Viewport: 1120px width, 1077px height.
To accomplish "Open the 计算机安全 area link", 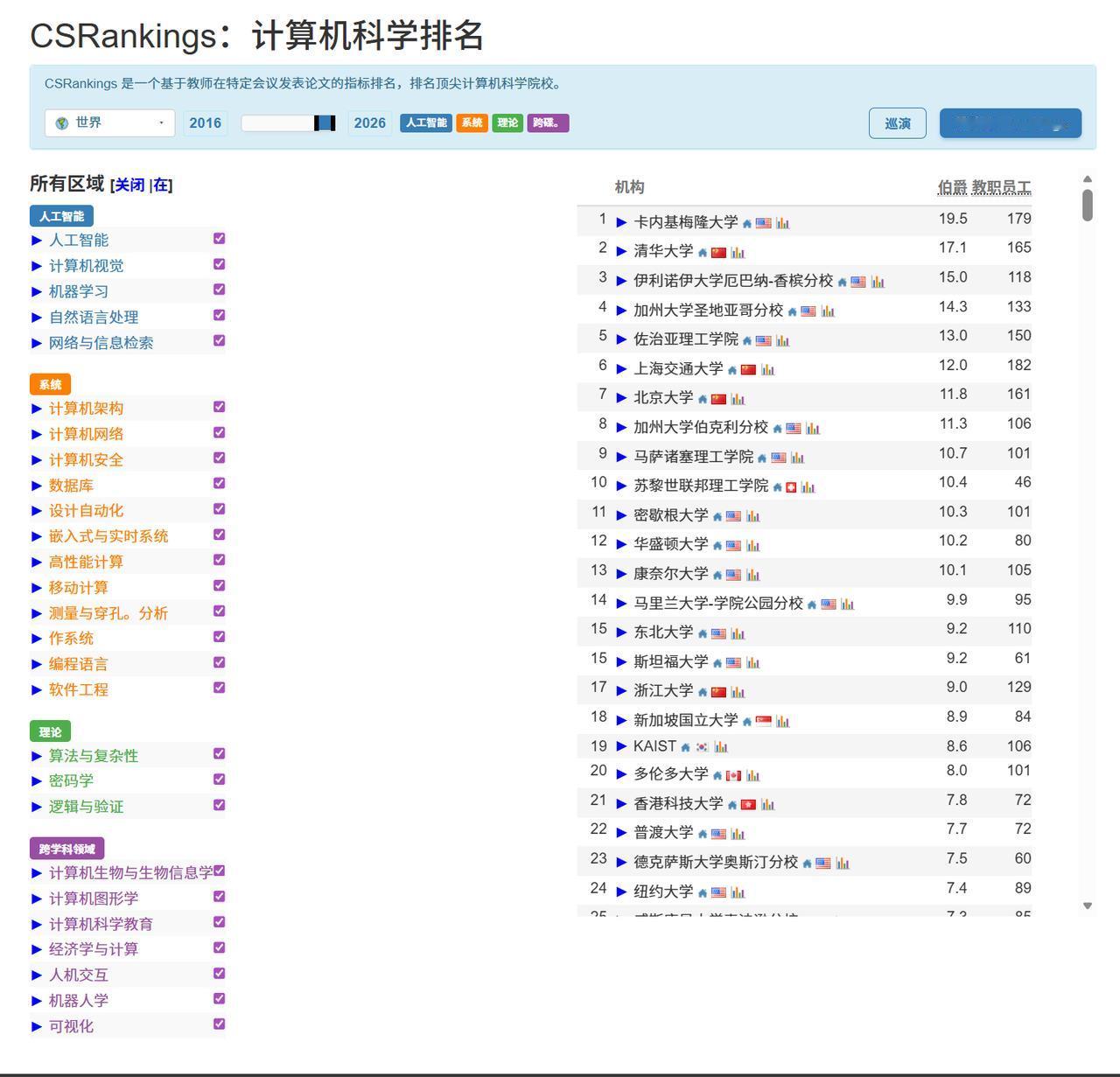I will pyautogui.click(x=86, y=459).
